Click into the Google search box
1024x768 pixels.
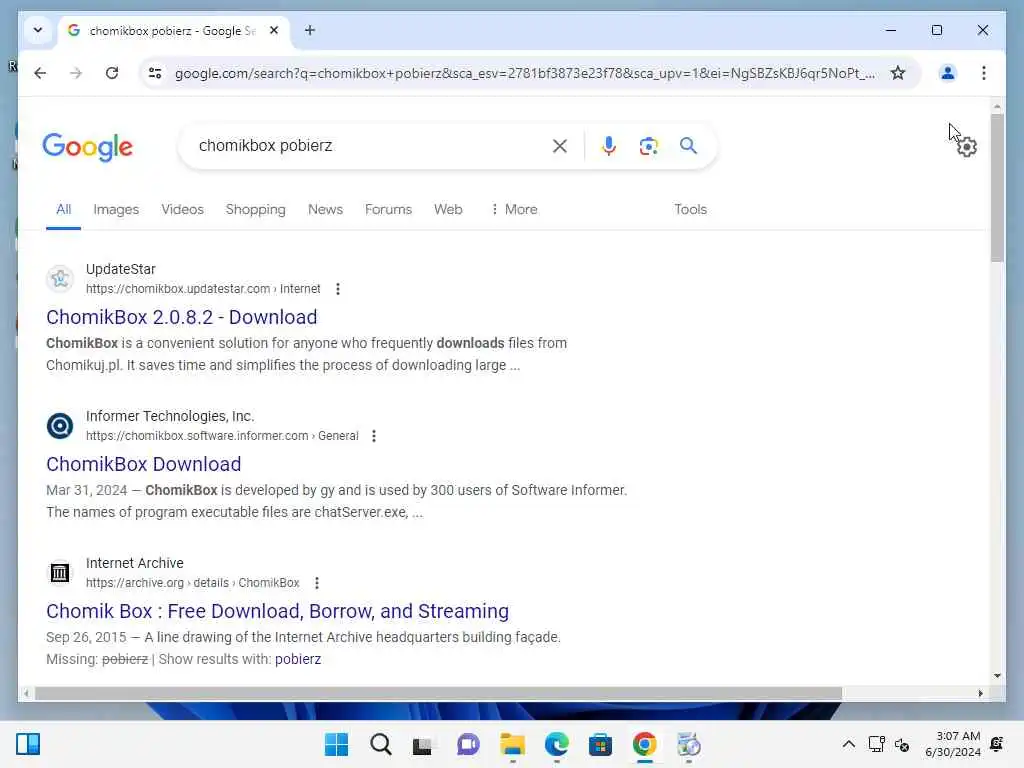pos(372,146)
